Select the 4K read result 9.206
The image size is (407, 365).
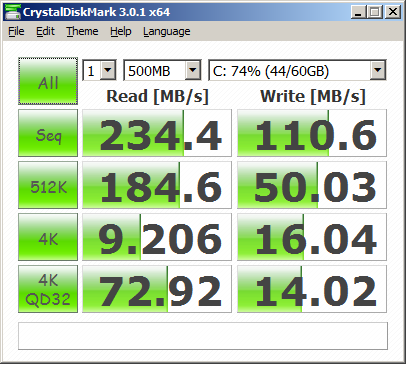(x=157, y=237)
